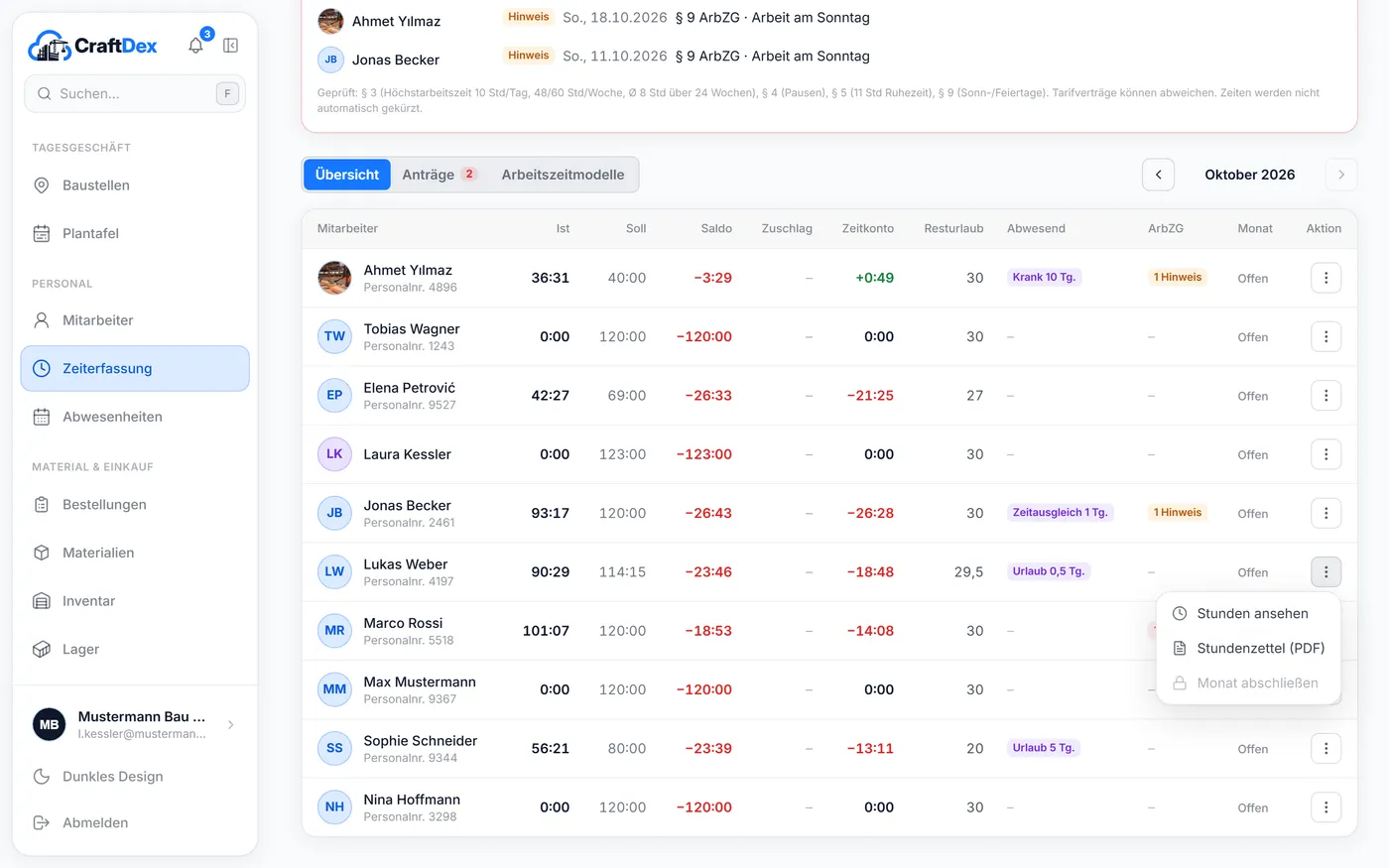Open action menu for Sophie Schneider
The width and height of the screenshot is (1389, 868).
1326,749
